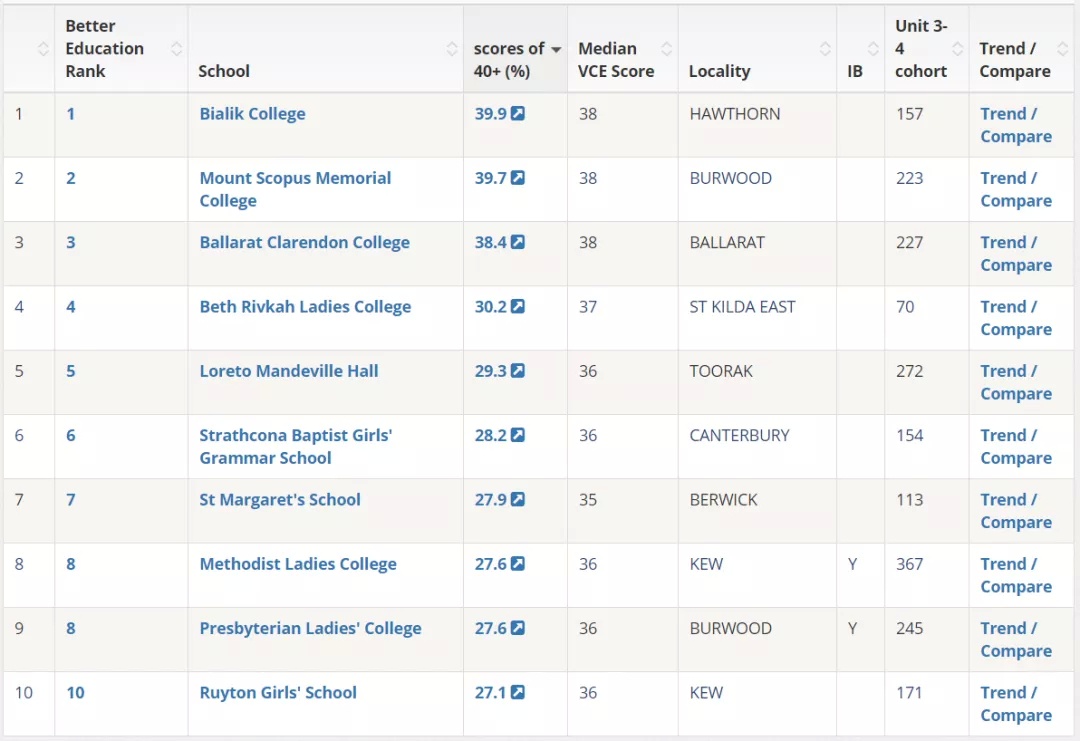Open Trend / Compare for Methodist Ladies College
The image size is (1080, 741).
click(x=1016, y=575)
